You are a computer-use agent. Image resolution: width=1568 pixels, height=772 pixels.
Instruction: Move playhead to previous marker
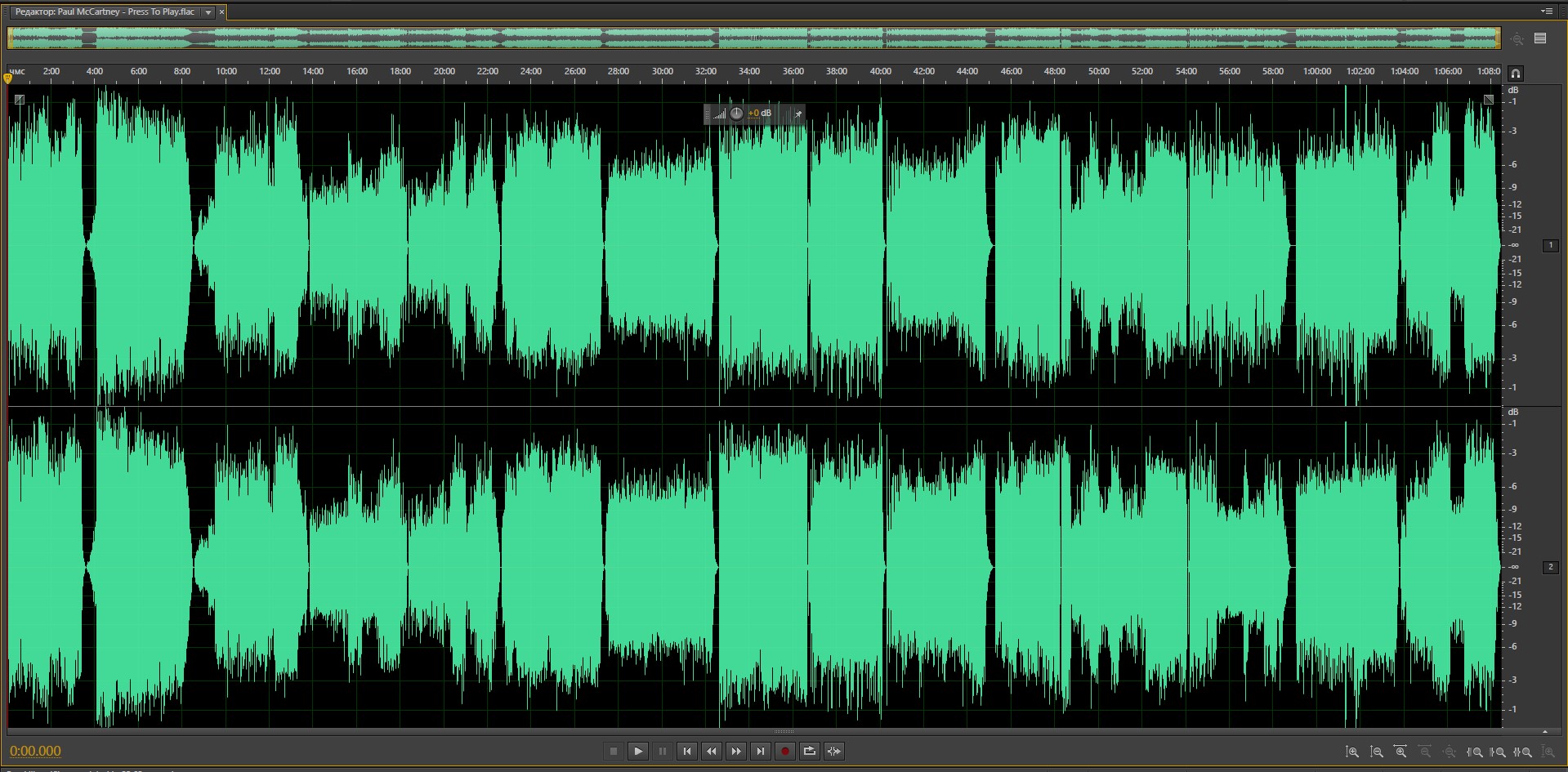tap(687, 752)
